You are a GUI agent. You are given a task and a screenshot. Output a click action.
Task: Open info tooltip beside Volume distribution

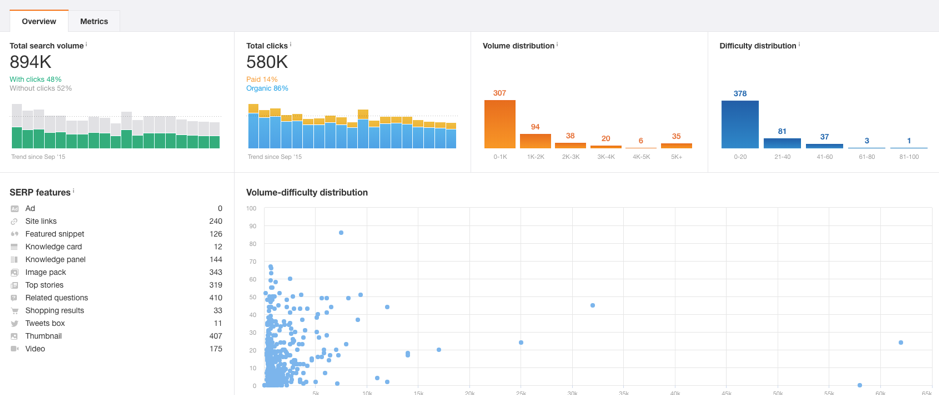click(558, 44)
